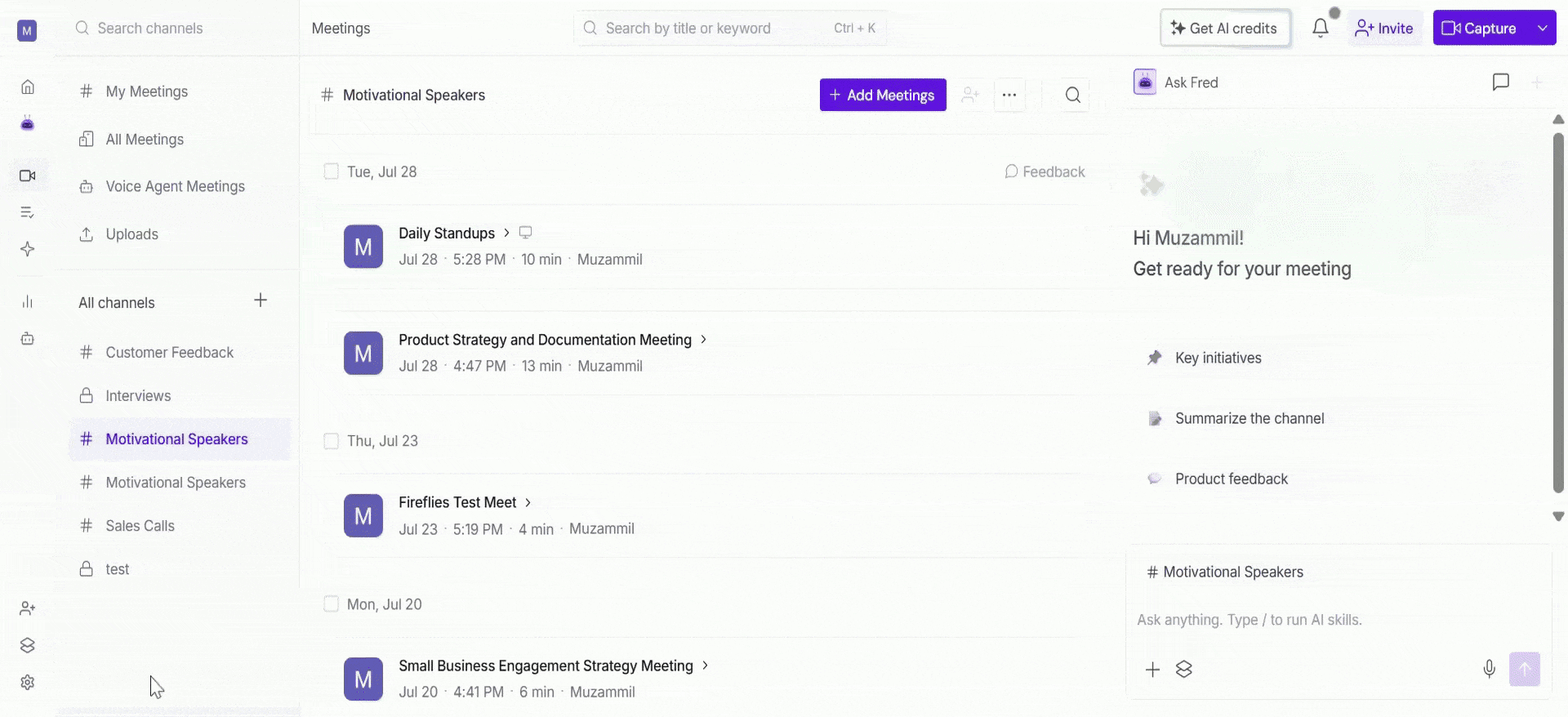This screenshot has width=1568, height=717.
Task: Open the integrations layers icon in sidebar
Action: [x=28, y=645]
